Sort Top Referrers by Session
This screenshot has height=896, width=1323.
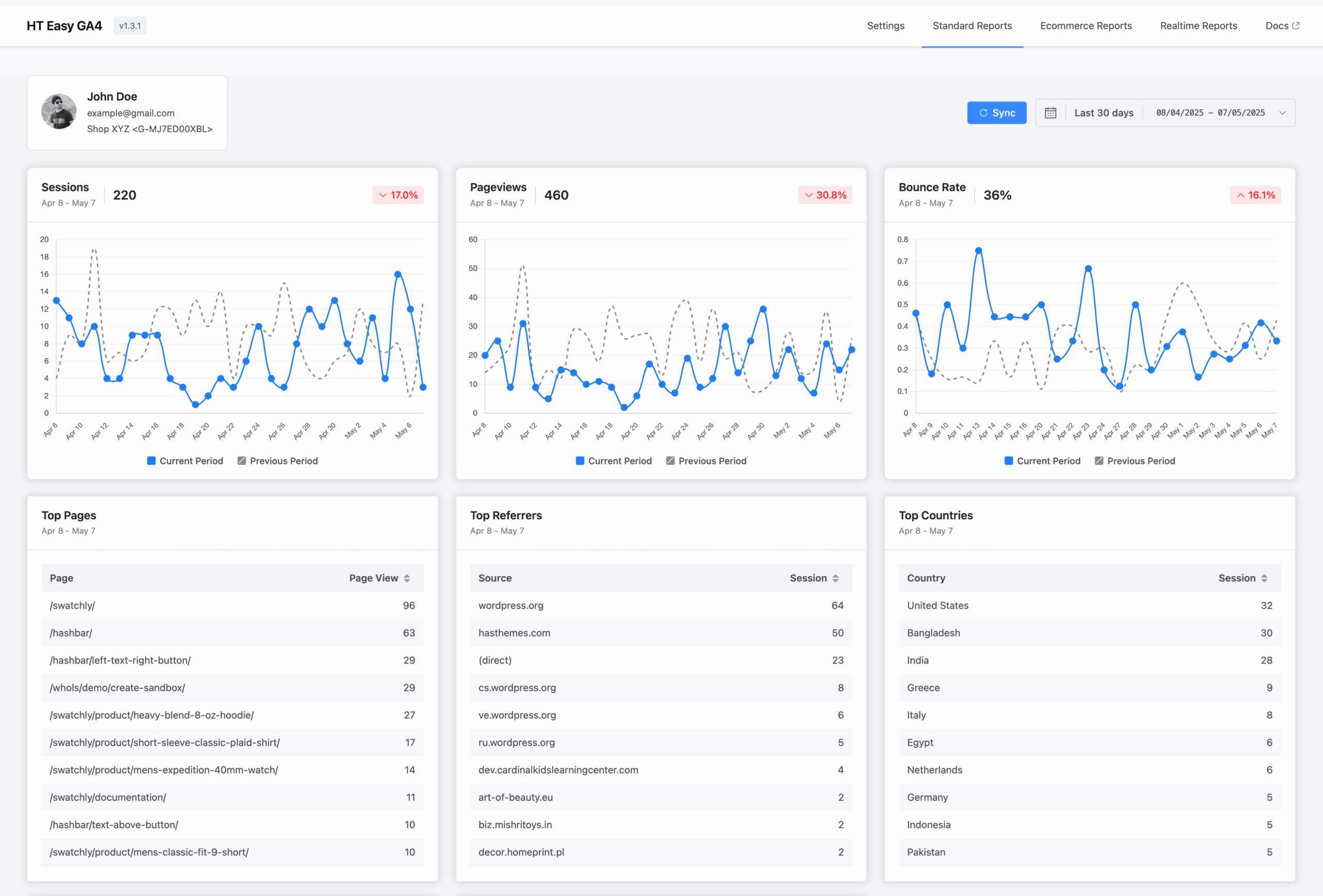835,578
